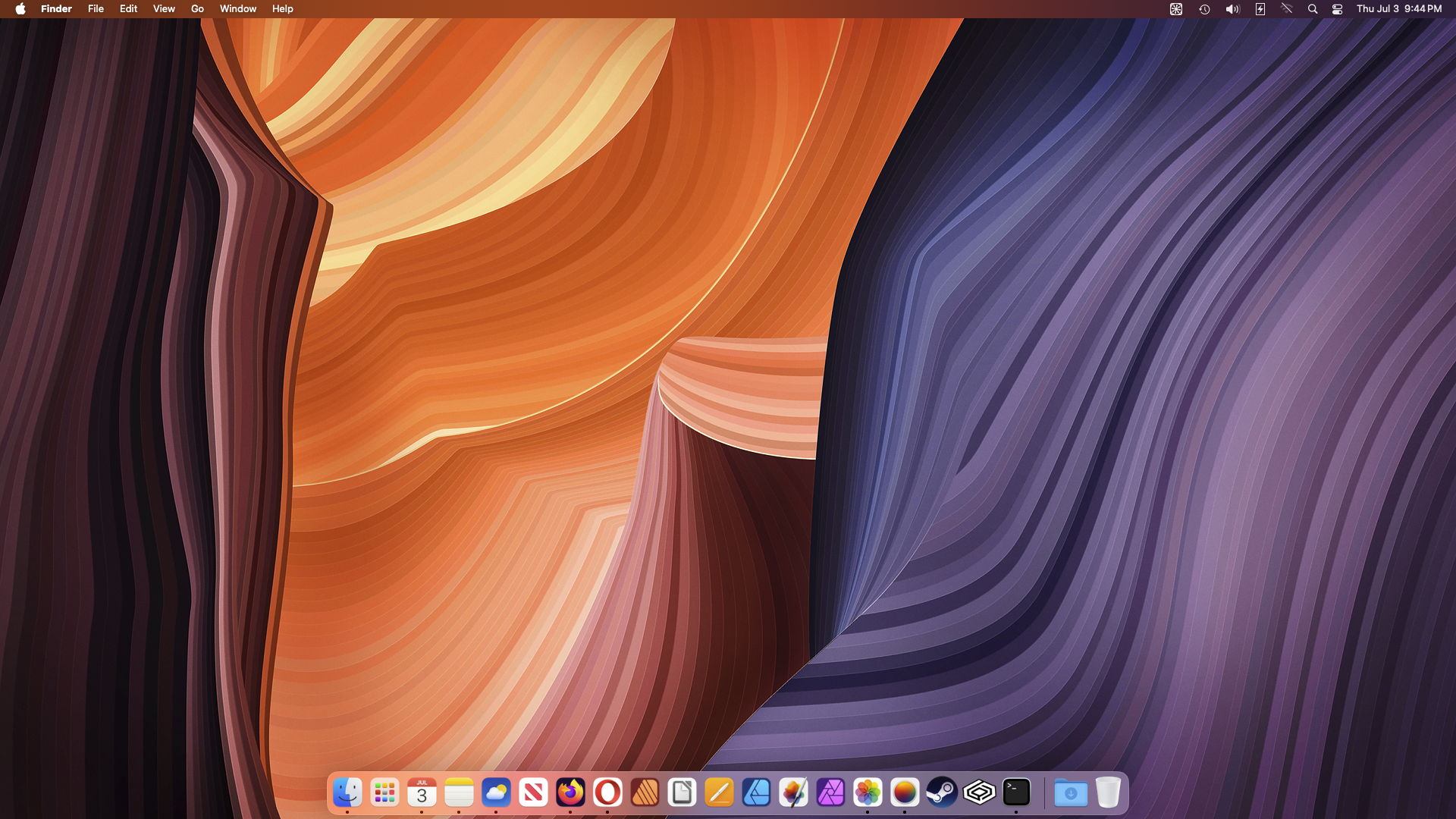This screenshot has width=1456, height=819.
Task: Launch Opera browser from the Dock
Action: point(607,793)
